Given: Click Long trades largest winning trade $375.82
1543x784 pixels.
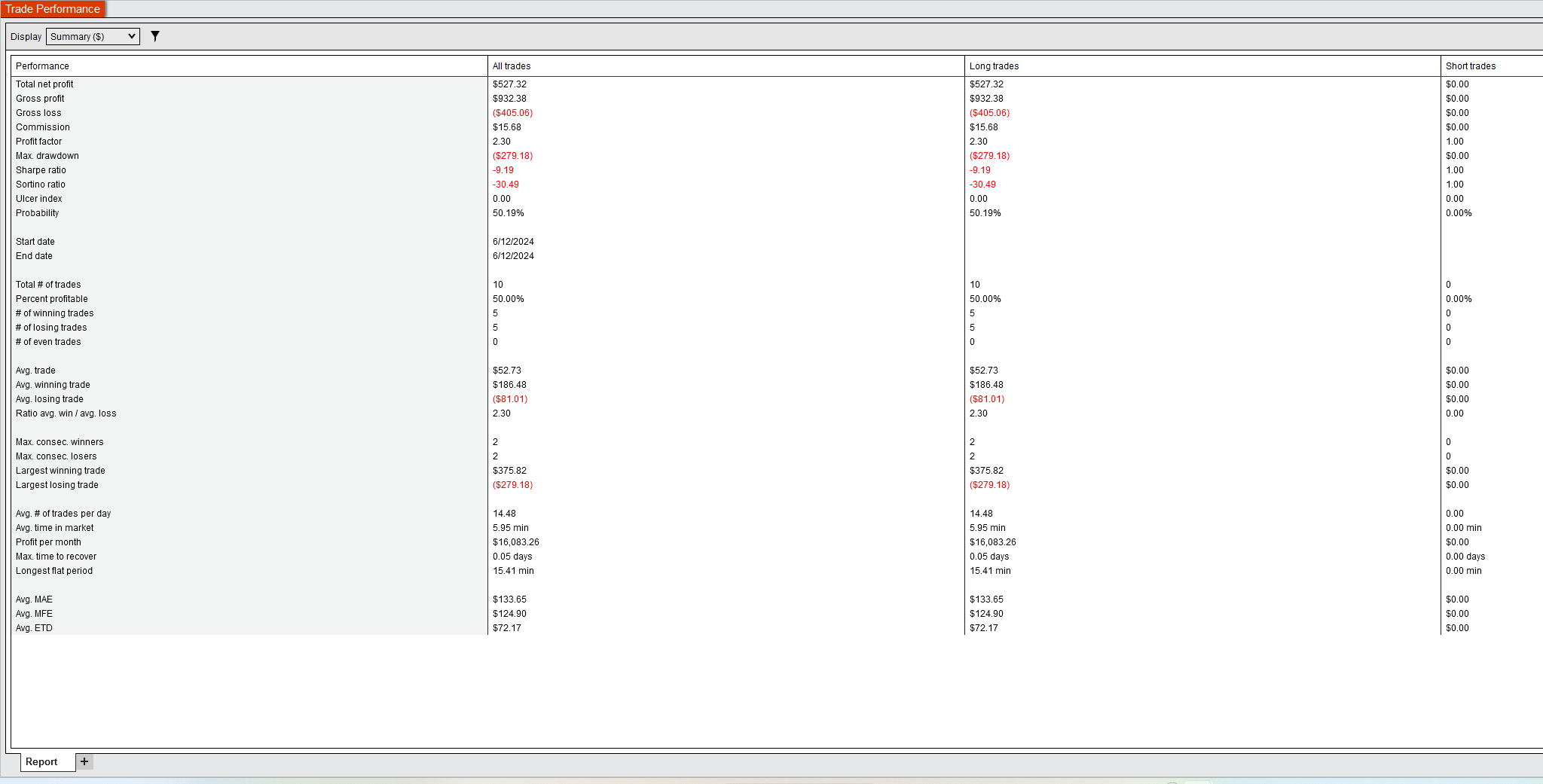Looking at the screenshot, I should pos(987,471).
